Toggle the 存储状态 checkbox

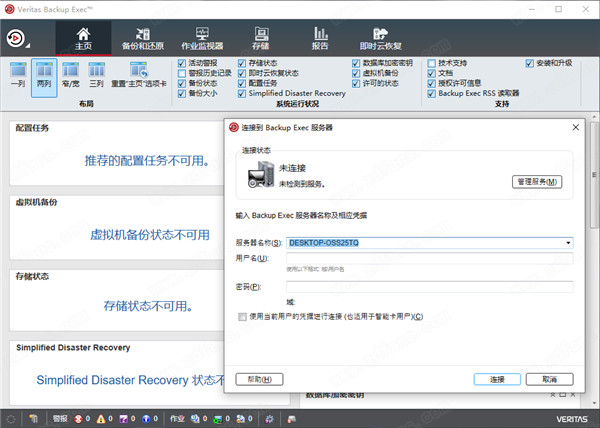(242, 63)
